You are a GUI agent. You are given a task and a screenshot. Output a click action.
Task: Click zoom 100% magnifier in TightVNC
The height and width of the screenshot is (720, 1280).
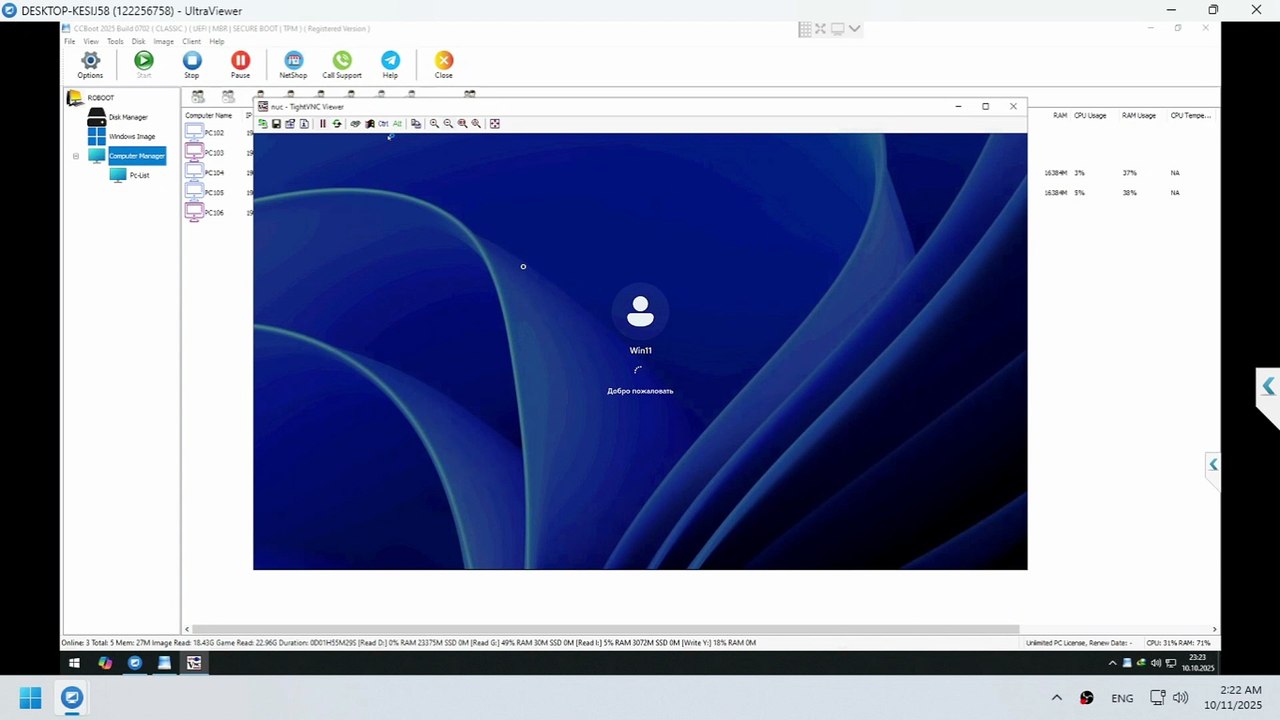pos(462,124)
